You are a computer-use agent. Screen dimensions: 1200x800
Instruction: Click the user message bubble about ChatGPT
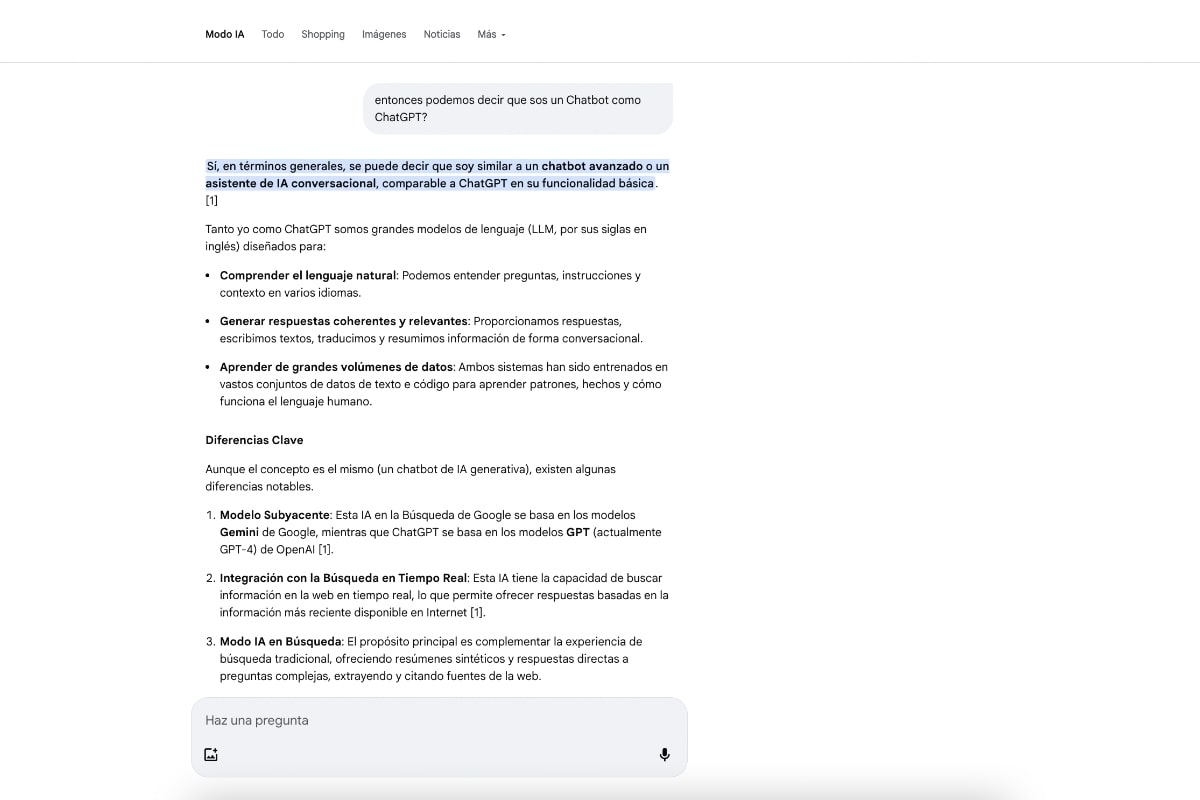pyautogui.click(x=517, y=108)
